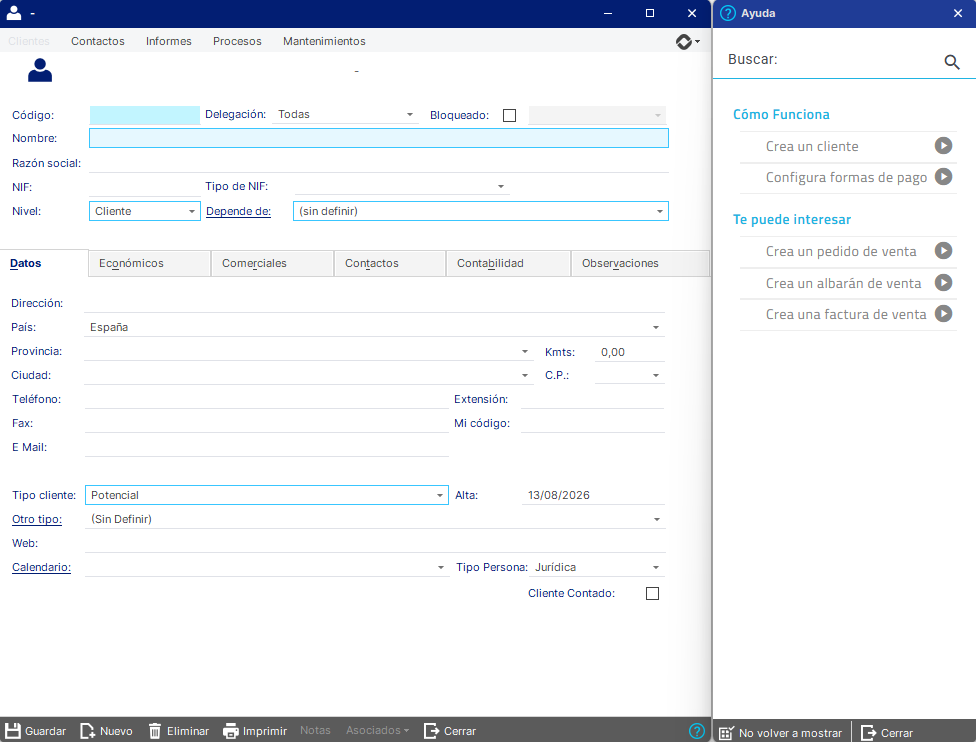
Task: Click the user icon in title bar
Action: tap(14, 13)
